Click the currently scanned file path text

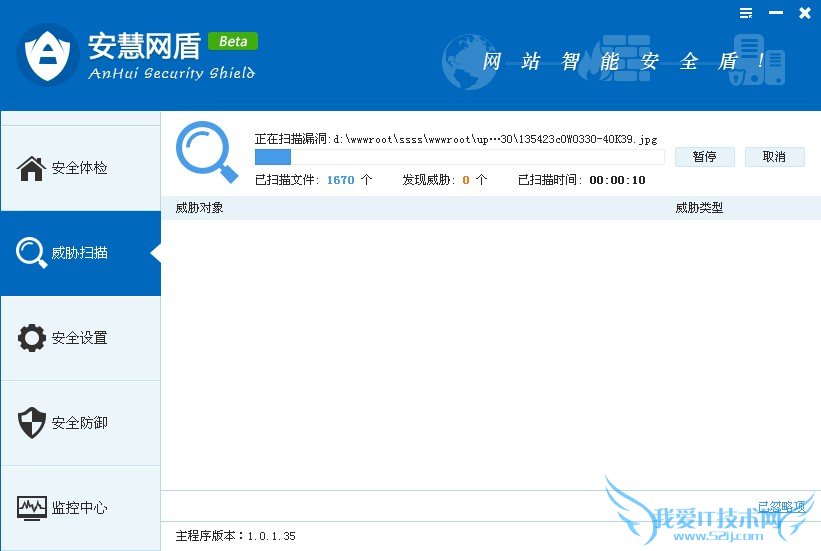point(495,139)
